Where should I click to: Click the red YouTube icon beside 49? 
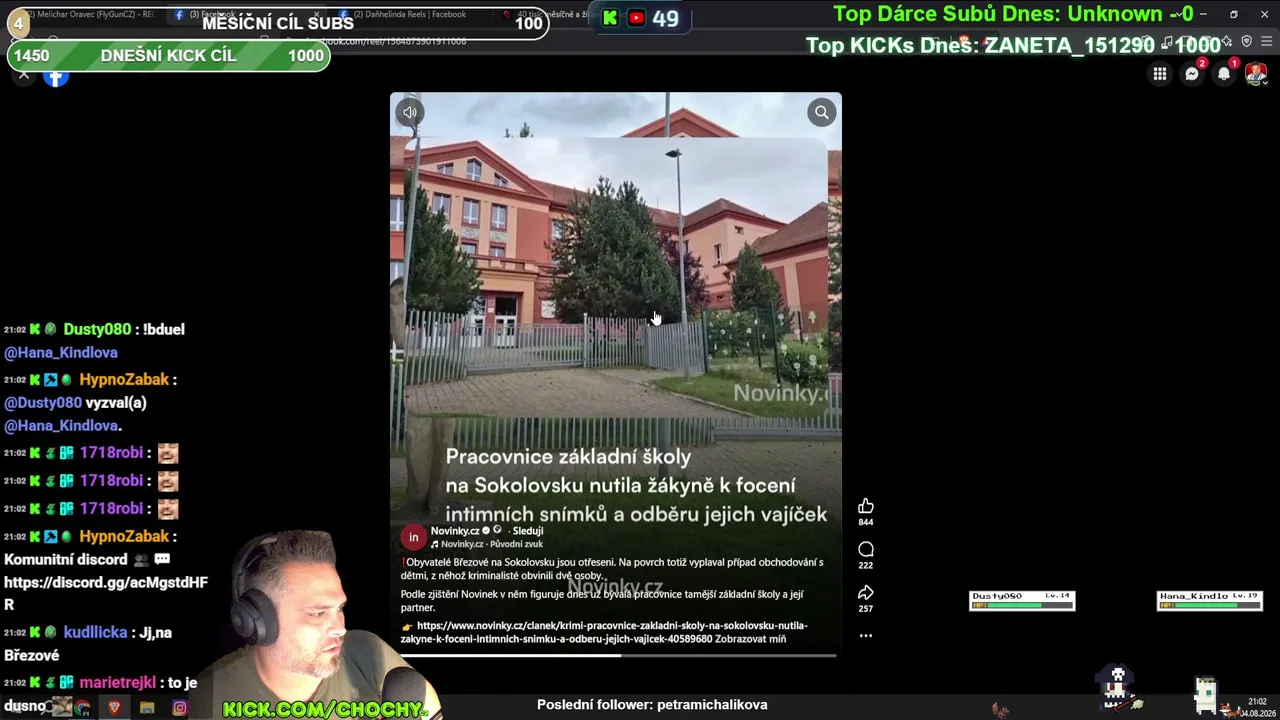(636, 18)
